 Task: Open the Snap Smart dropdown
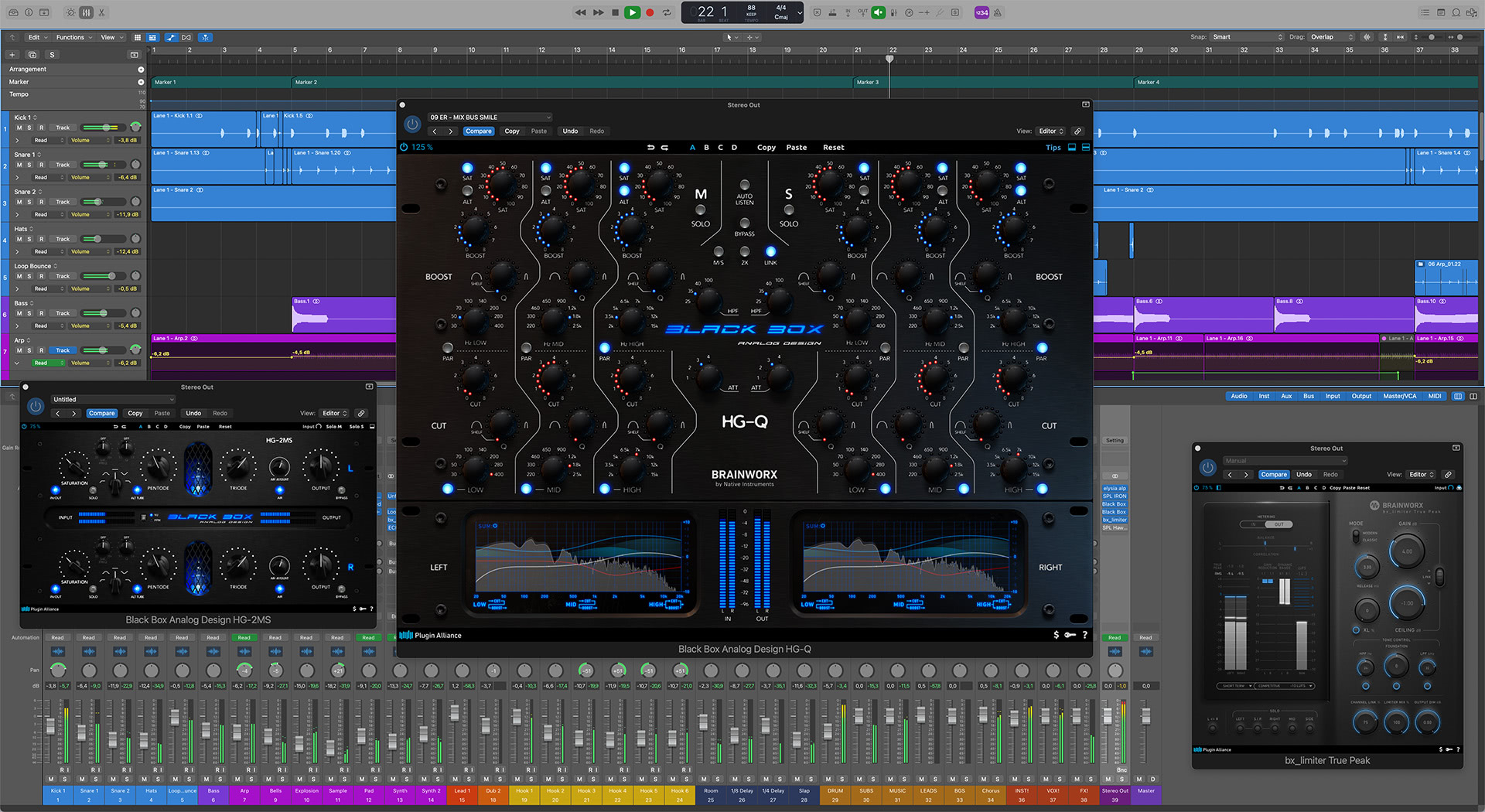tap(1248, 37)
